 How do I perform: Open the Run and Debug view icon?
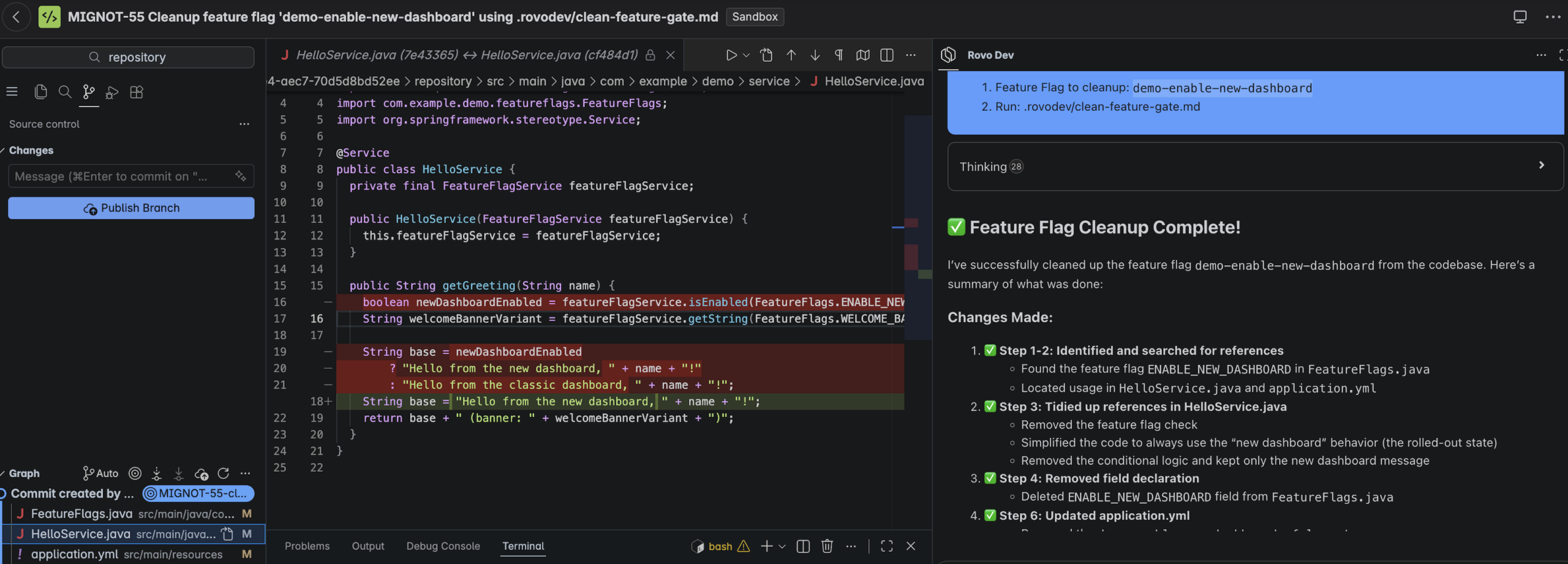pyautogui.click(x=112, y=92)
